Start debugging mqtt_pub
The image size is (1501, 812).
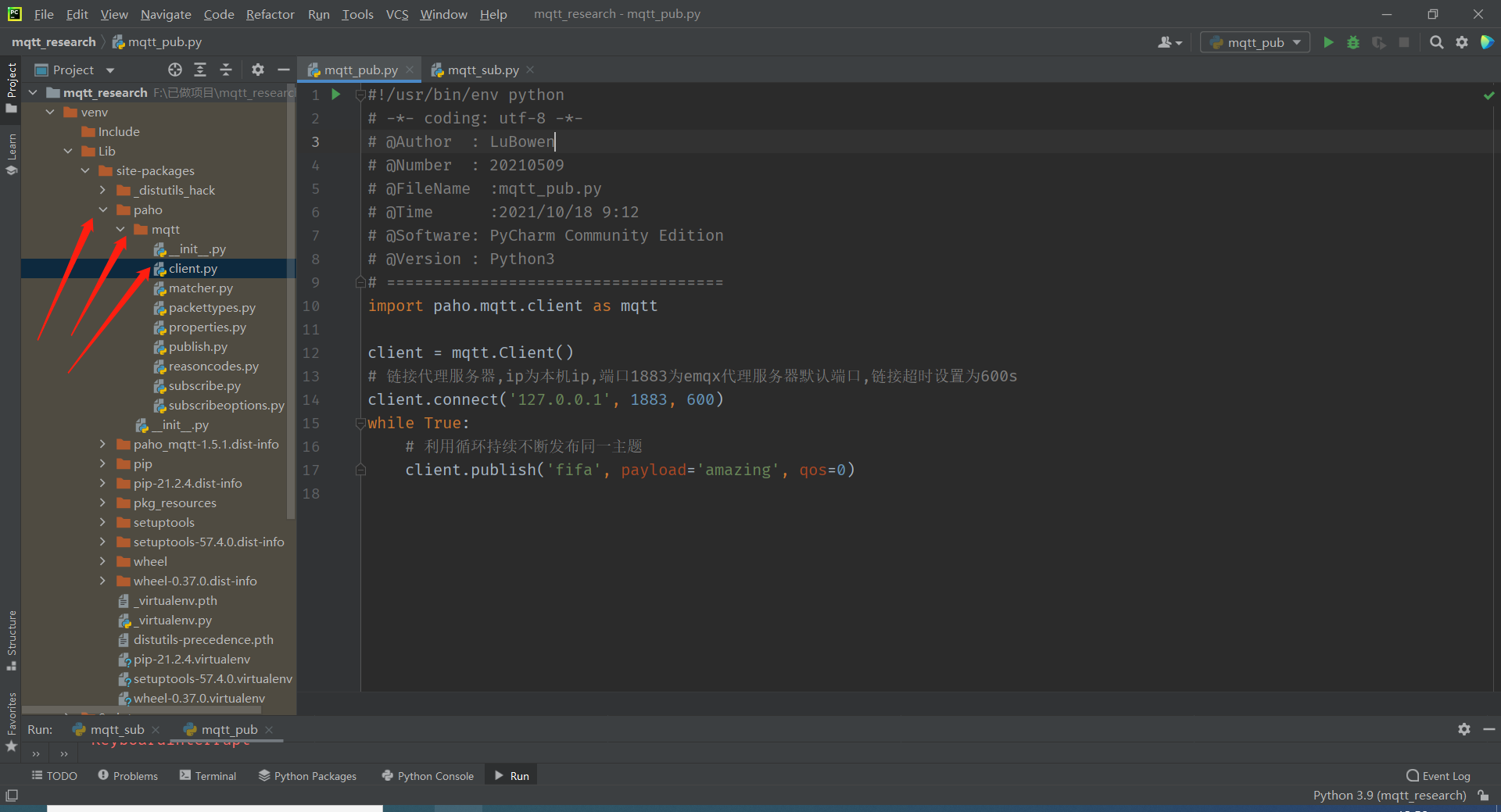coord(1353,42)
